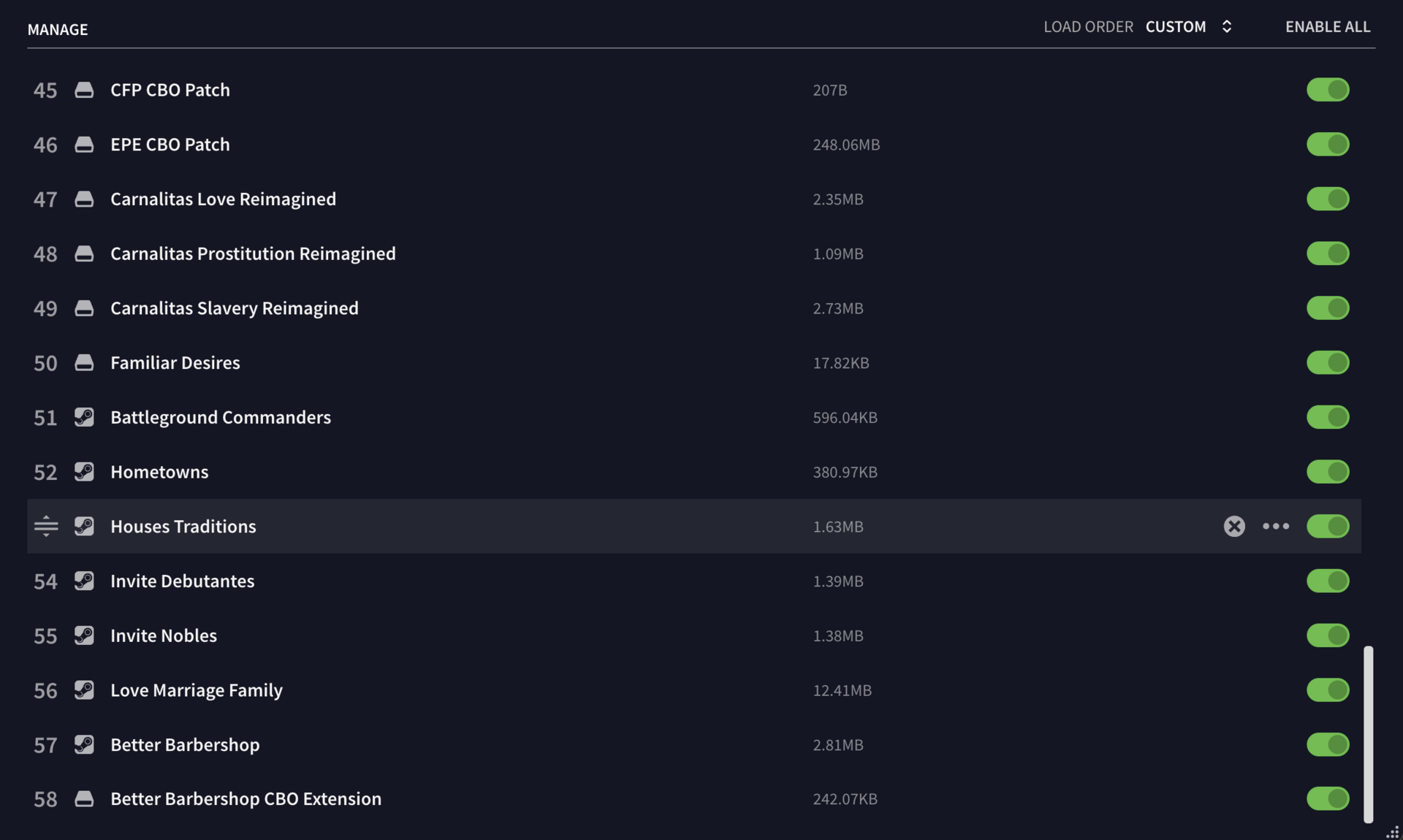Toggle Familiar Desires mod off
1403x840 pixels.
[1328, 362]
